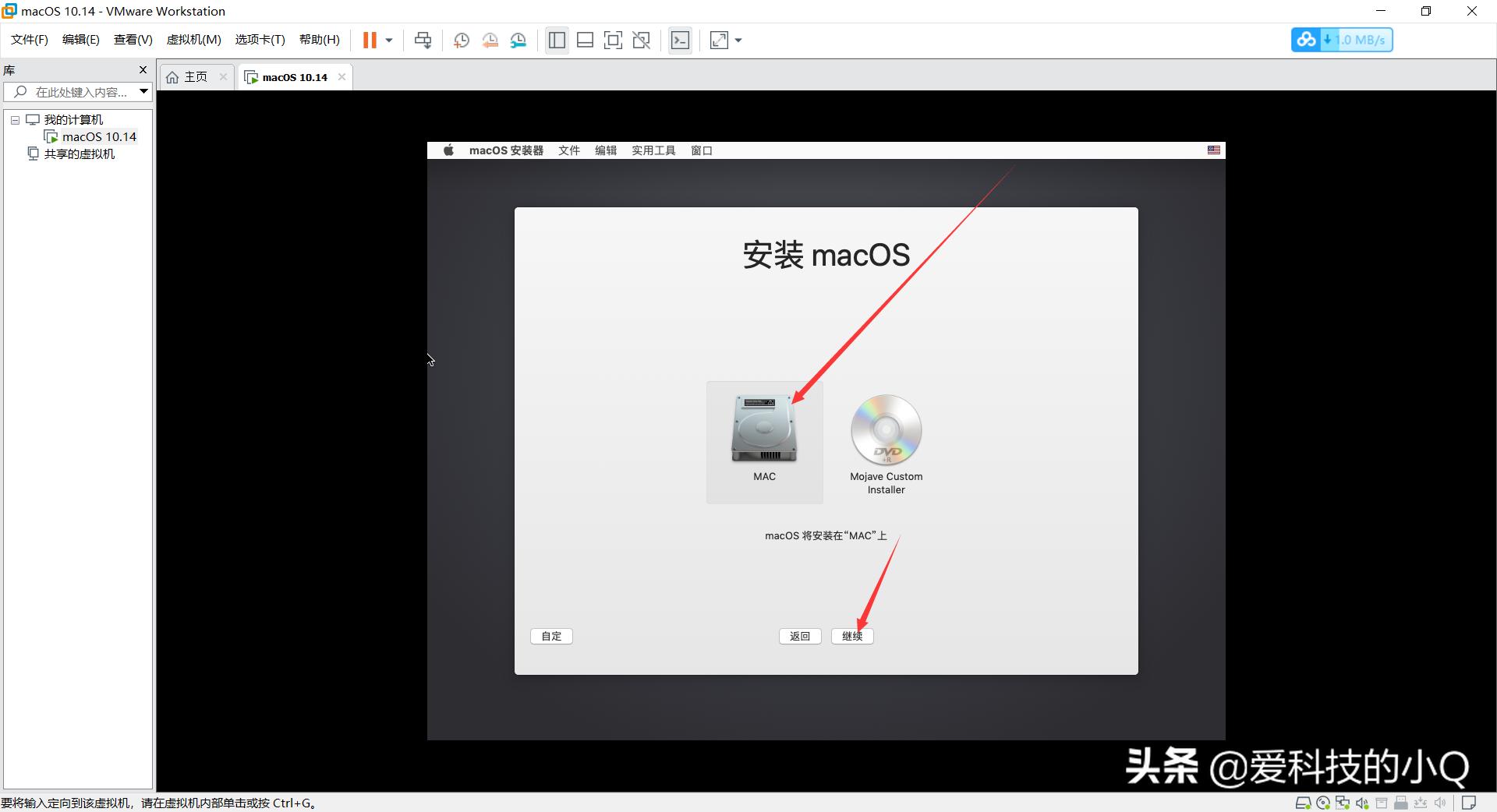Open the snapshot manager
This screenshot has height=812, width=1497.
tap(518, 40)
